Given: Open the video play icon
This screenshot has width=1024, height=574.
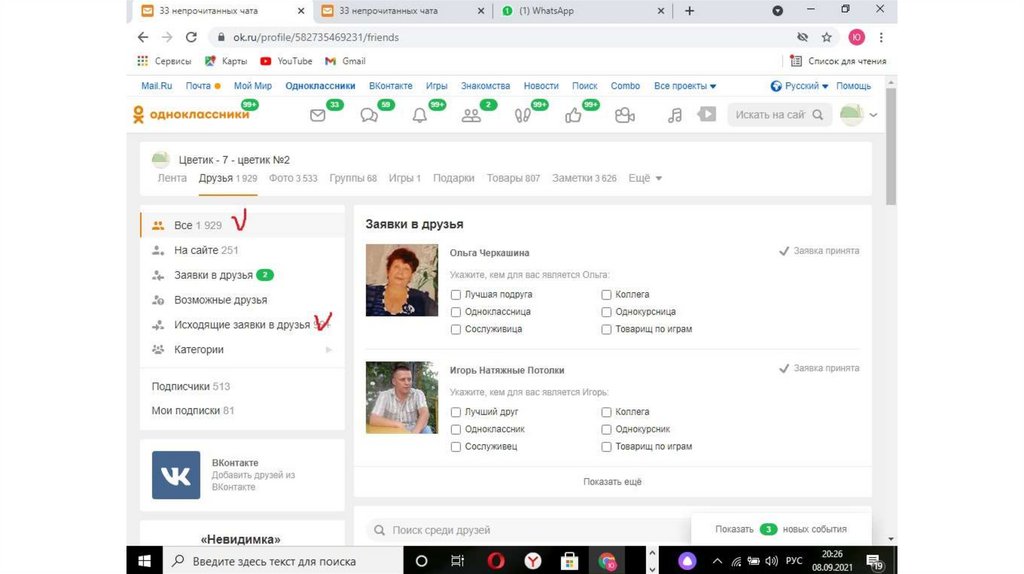Looking at the screenshot, I should click(707, 114).
